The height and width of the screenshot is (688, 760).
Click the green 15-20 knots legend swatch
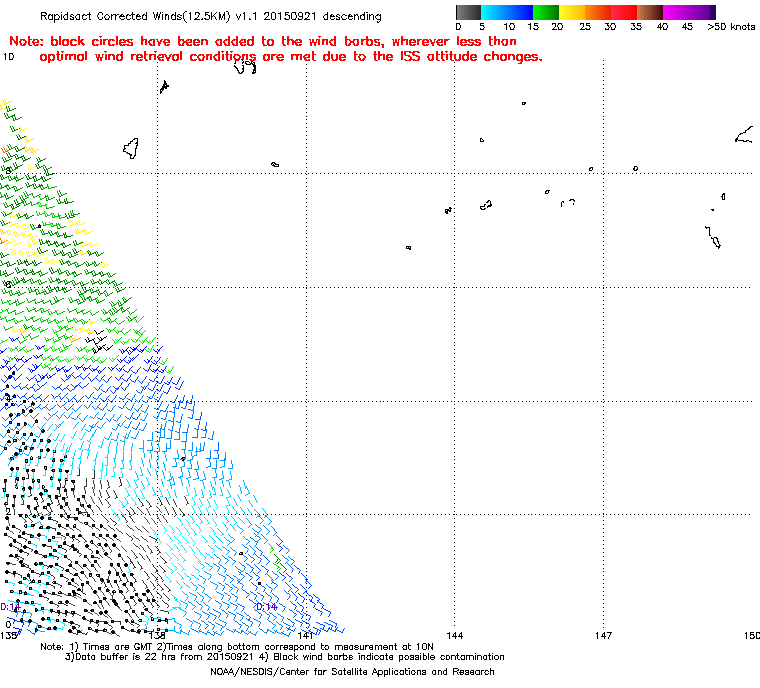click(546, 12)
